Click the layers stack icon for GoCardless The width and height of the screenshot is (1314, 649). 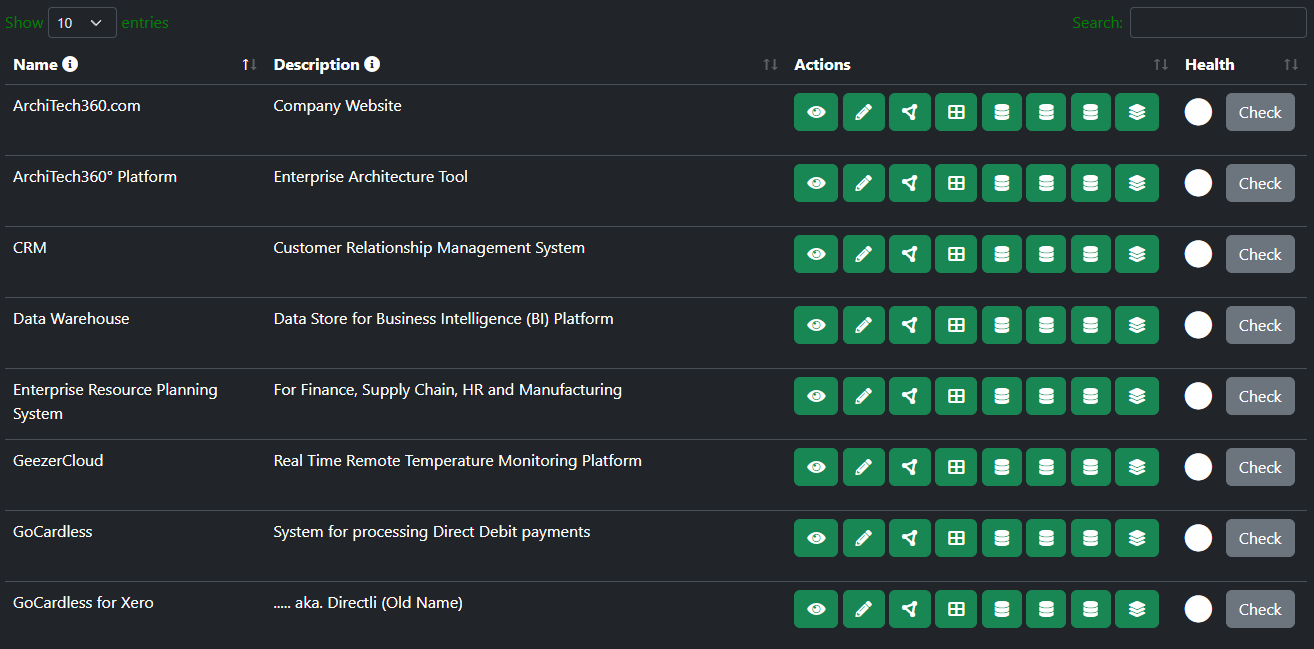click(1136, 538)
